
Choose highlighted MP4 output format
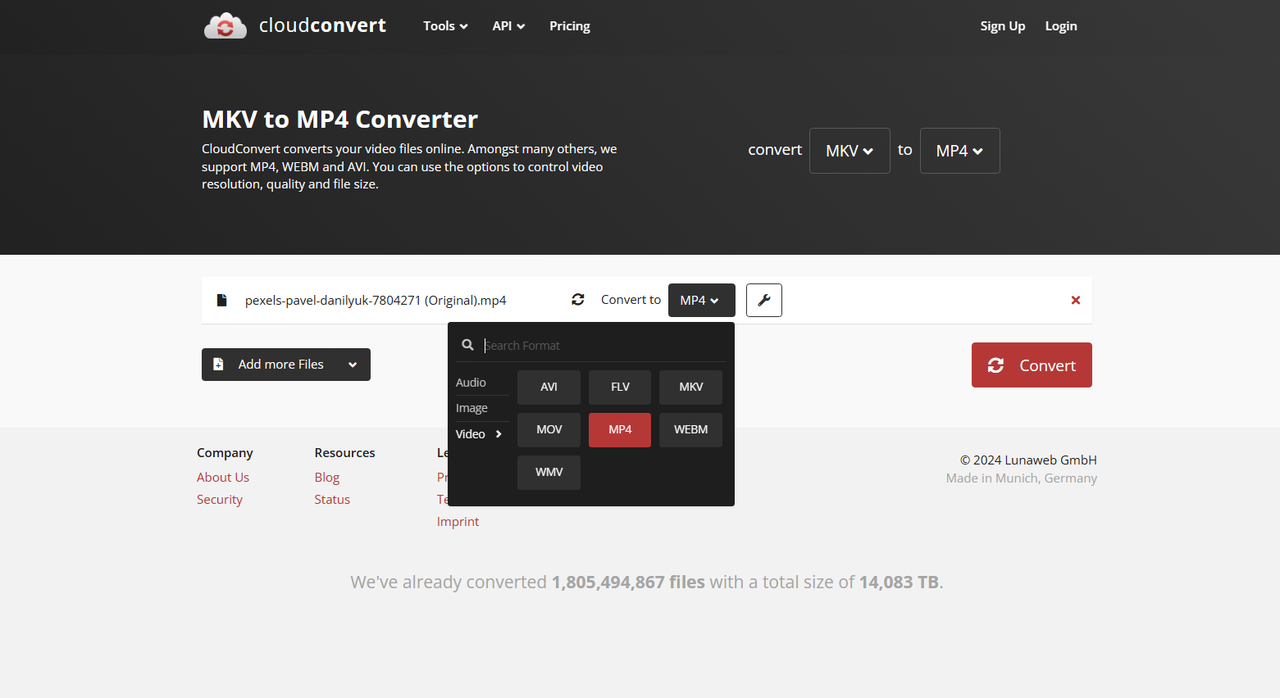pyautogui.click(x=620, y=430)
